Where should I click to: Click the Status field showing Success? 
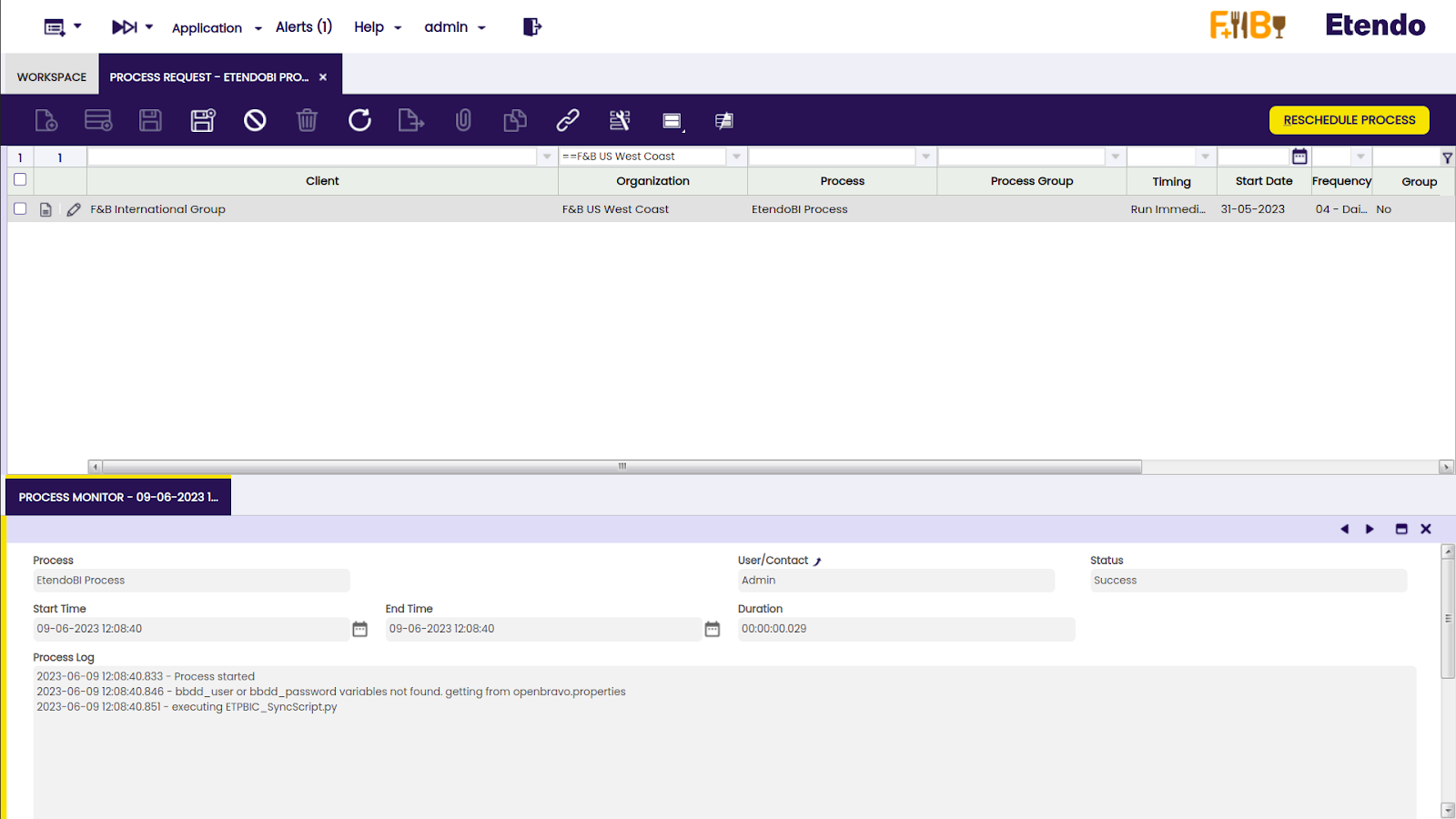point(1249,581)
